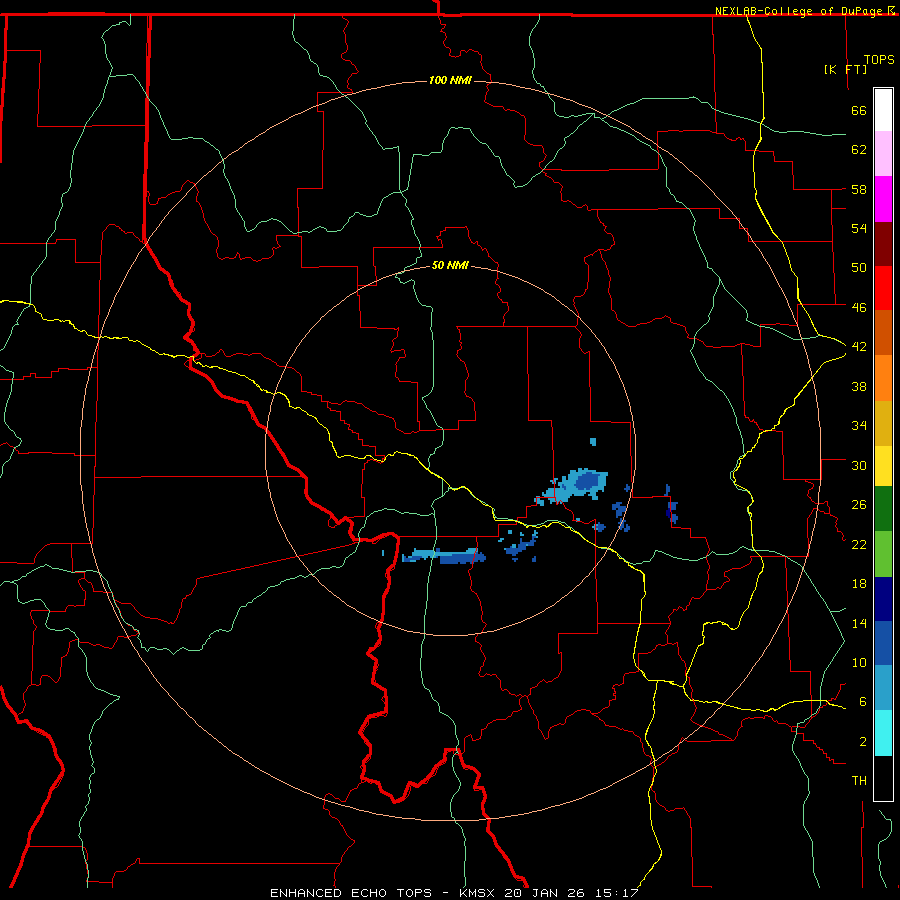Click the dark orange 46 legend swatch
The width and height of the screenshot is (900, 900).
(883, 333)
